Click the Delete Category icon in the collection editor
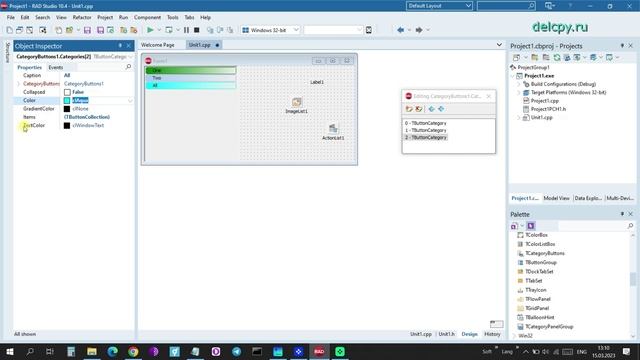 click(x=419, y=109)
